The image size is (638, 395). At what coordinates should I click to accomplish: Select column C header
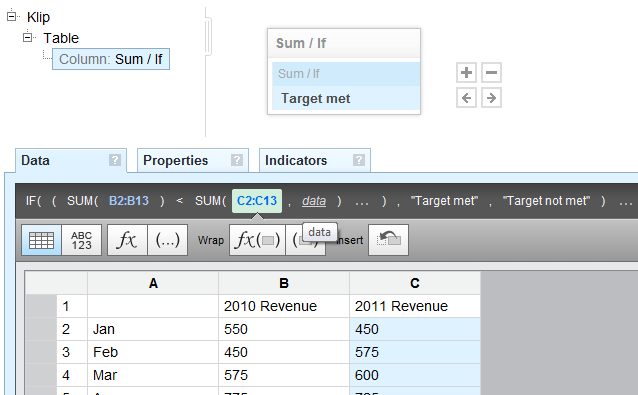point(415,283)
